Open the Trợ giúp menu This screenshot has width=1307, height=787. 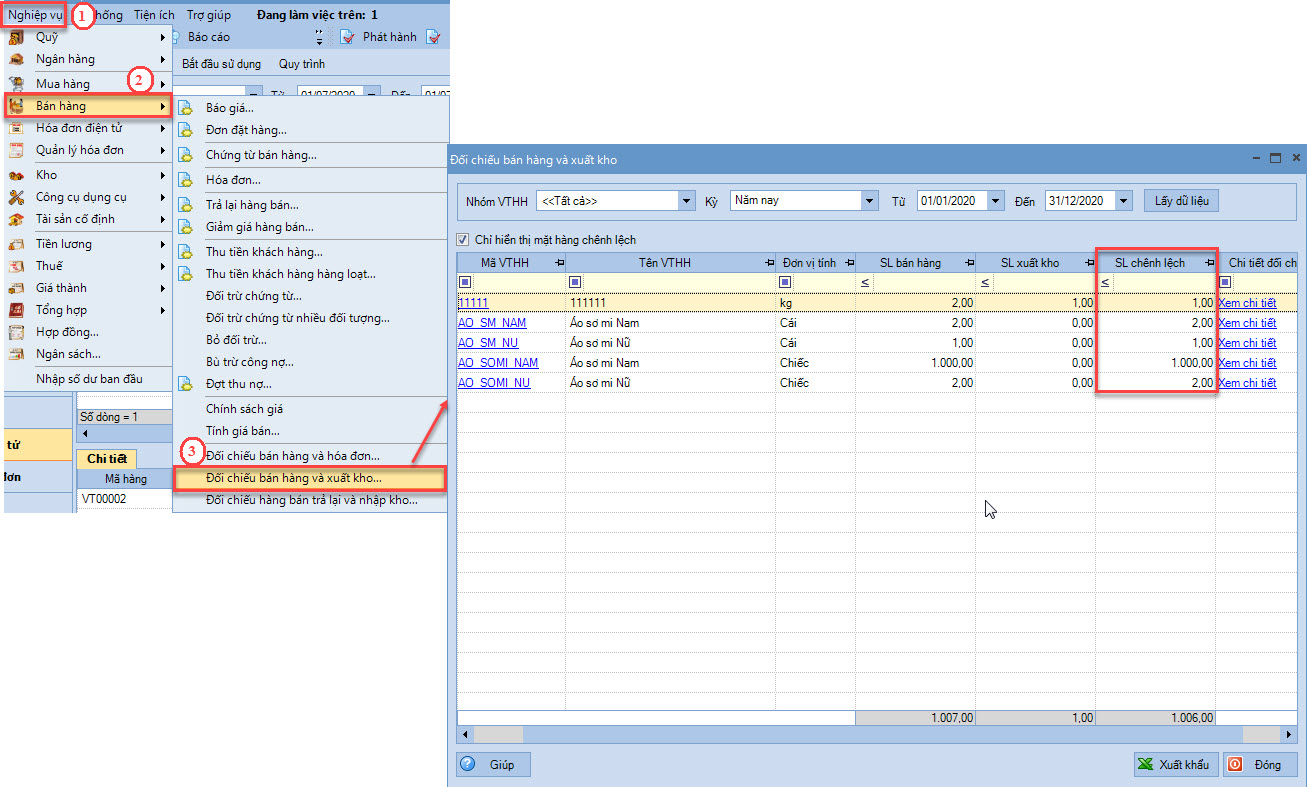tap(209, 15)
